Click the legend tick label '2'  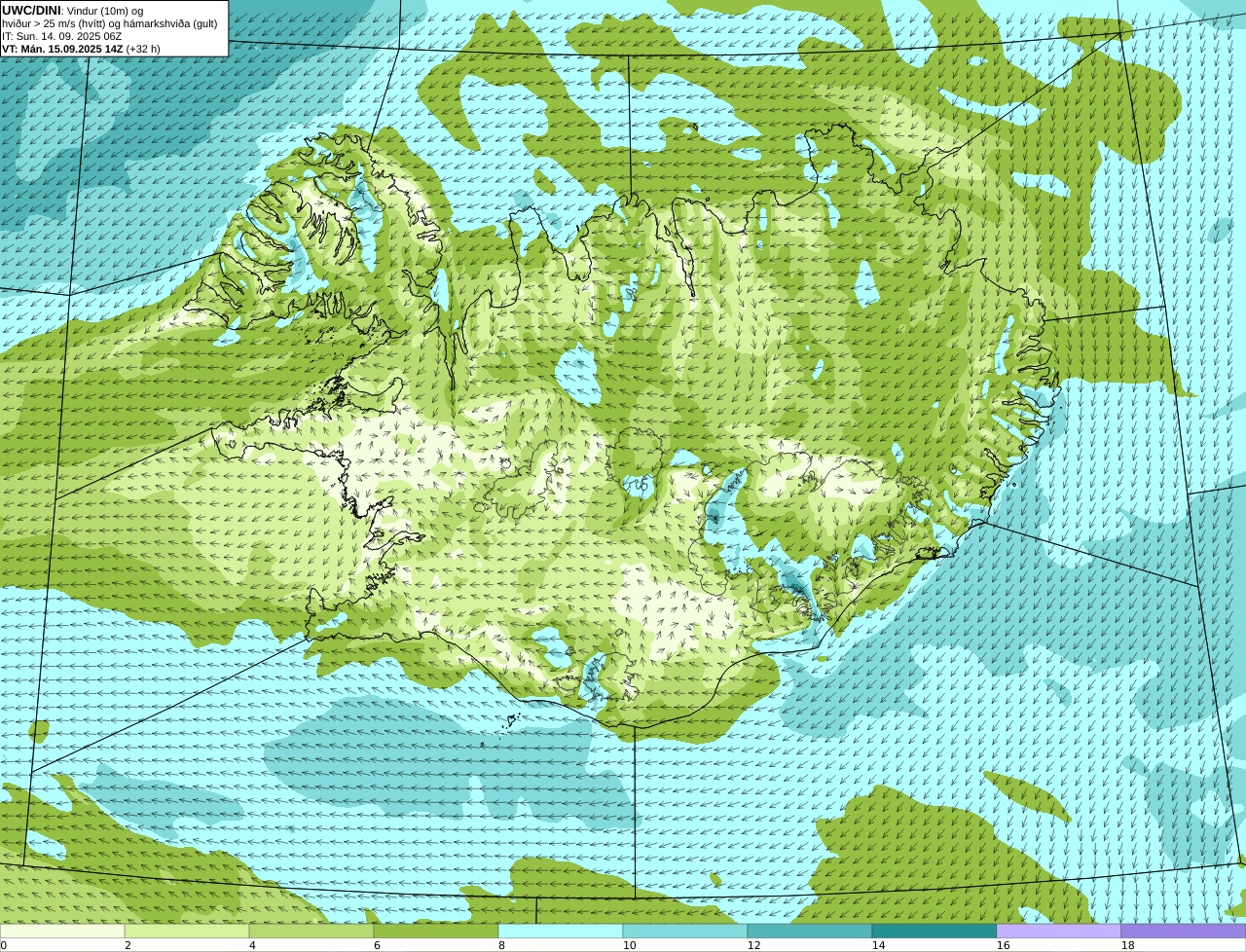128,945
